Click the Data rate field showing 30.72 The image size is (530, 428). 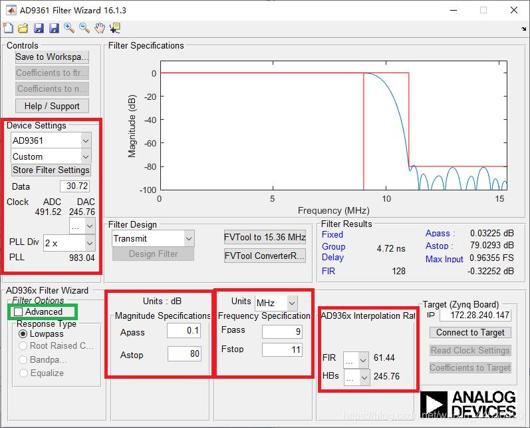[x=75, y=186]
